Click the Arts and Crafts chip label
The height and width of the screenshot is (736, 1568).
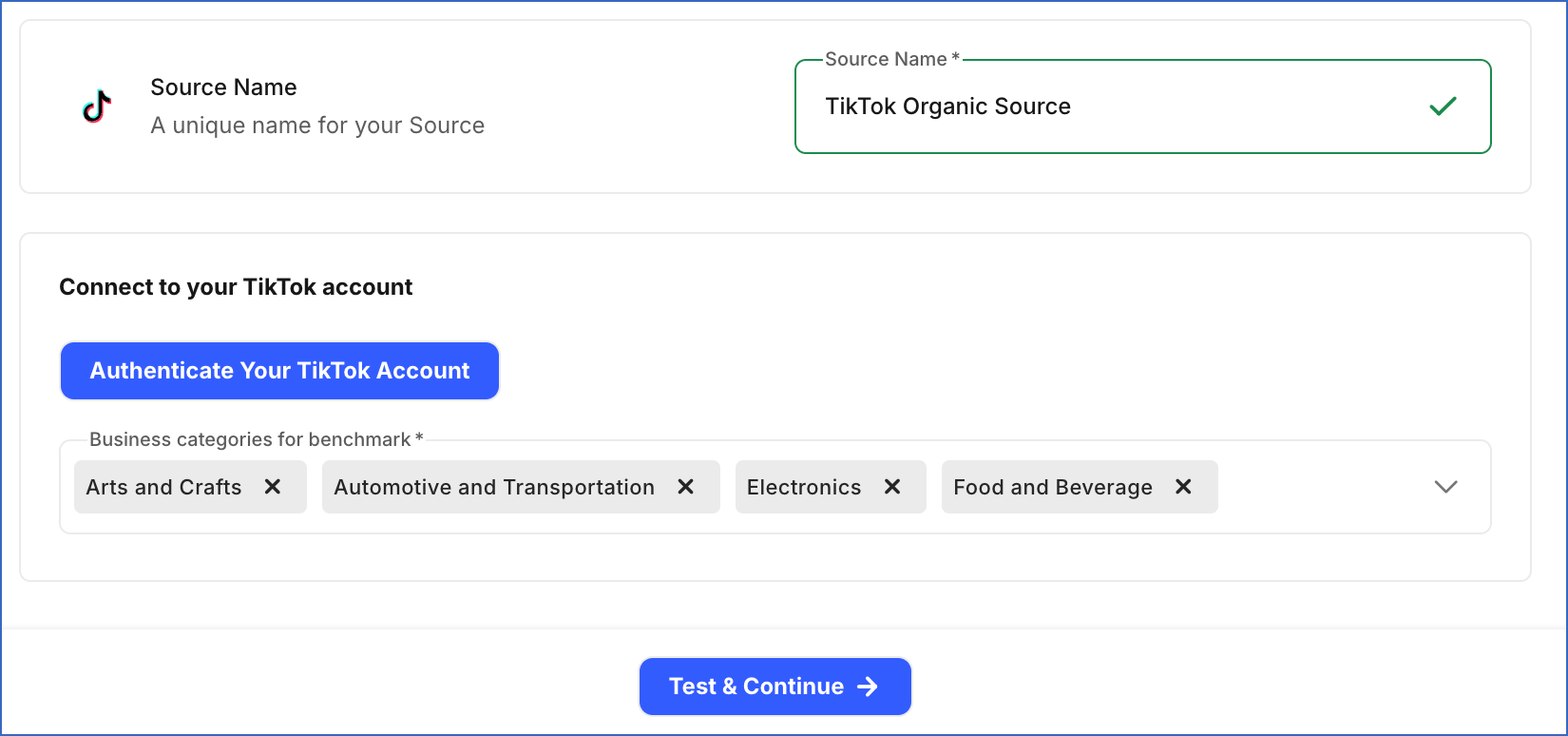tap(163, 487)
